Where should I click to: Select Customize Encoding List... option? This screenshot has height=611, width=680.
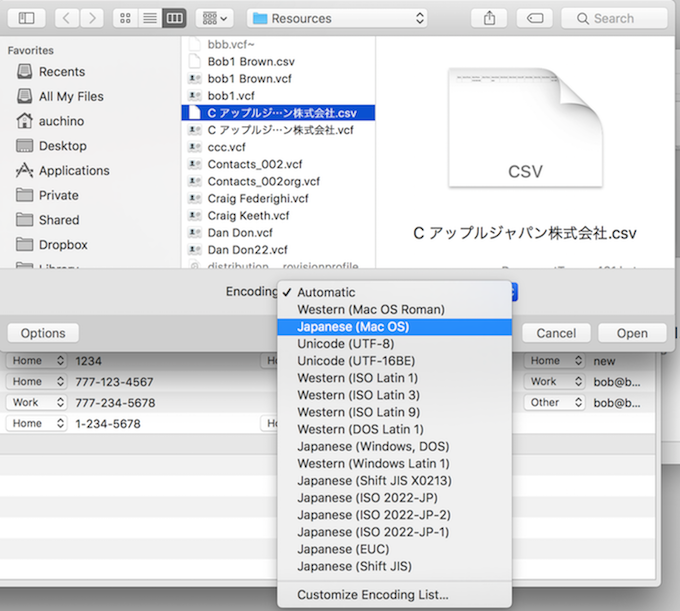[373, 595]
